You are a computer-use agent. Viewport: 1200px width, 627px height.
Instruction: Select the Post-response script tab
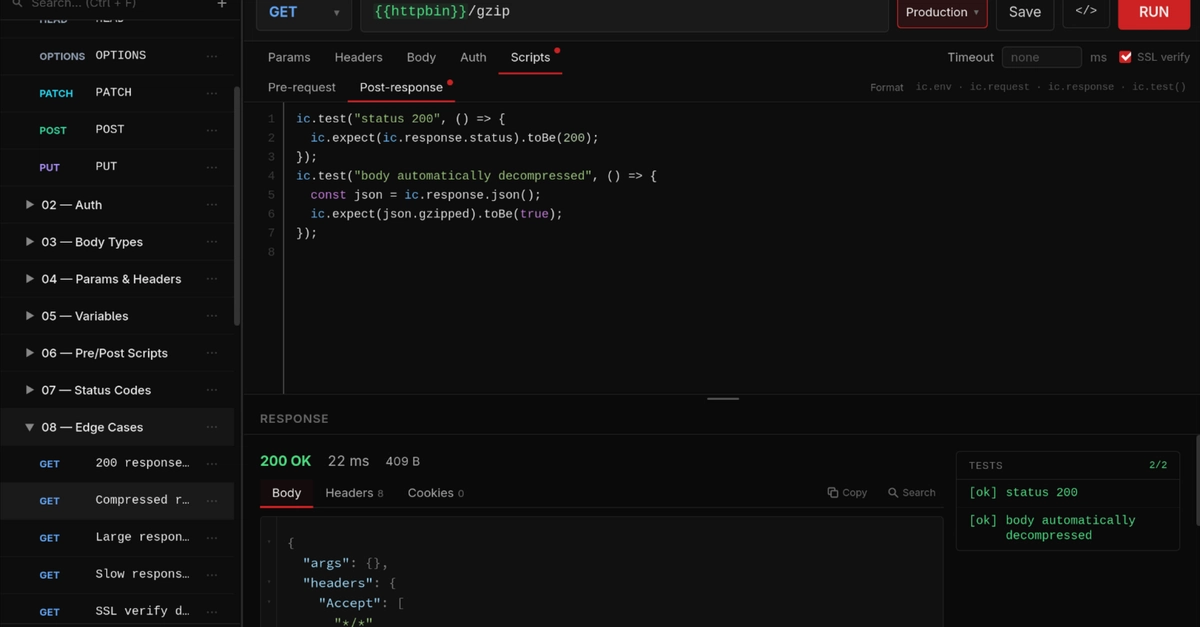pyautogui.click(x=401, y=87)
